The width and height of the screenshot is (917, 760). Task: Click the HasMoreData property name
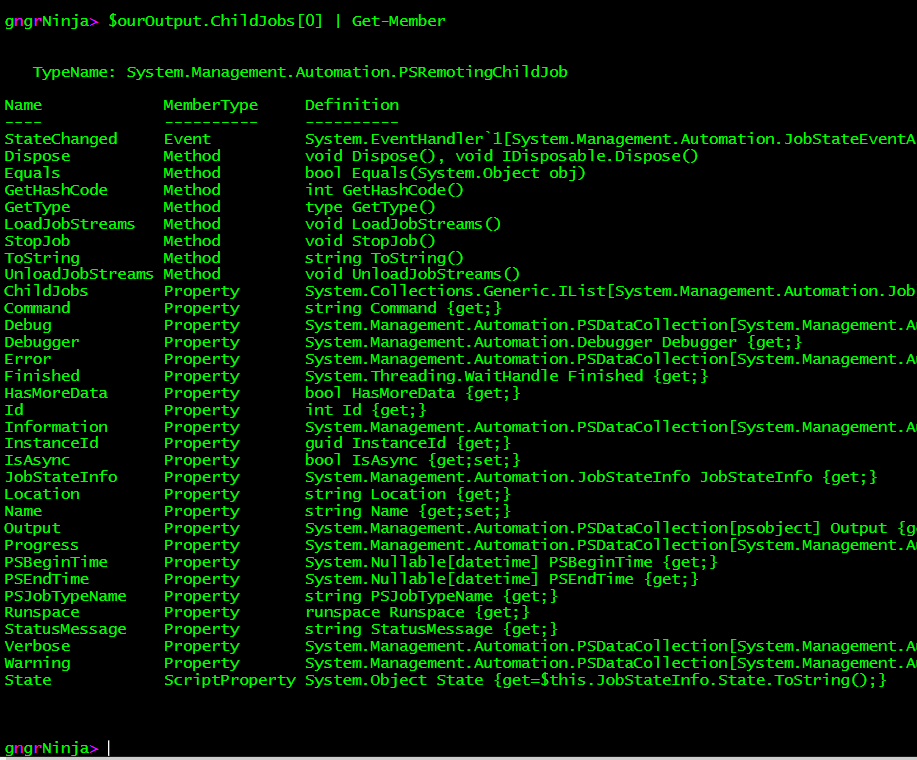tap(56, 393)
